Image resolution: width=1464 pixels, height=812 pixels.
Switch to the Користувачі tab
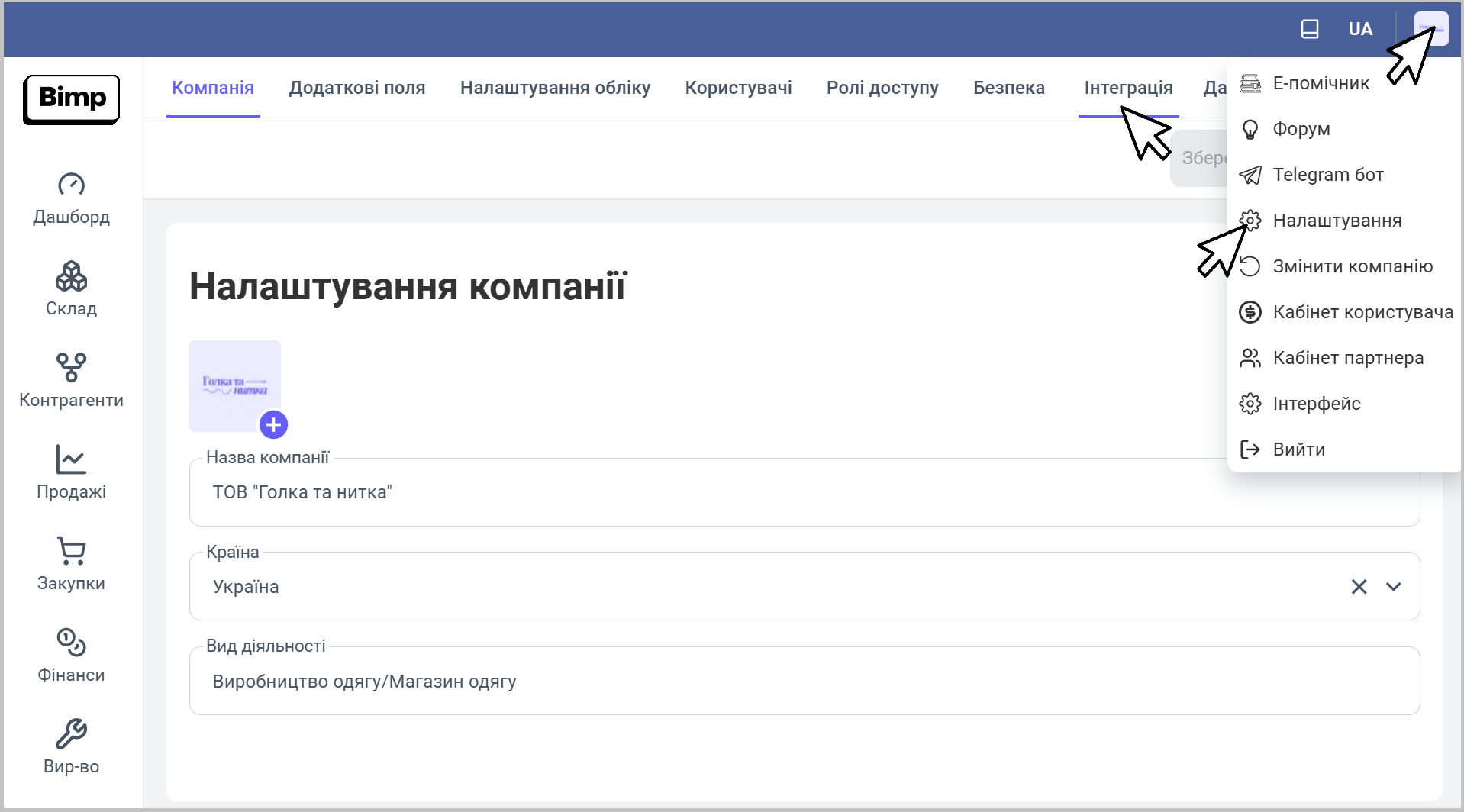click(x=738, y=88)
